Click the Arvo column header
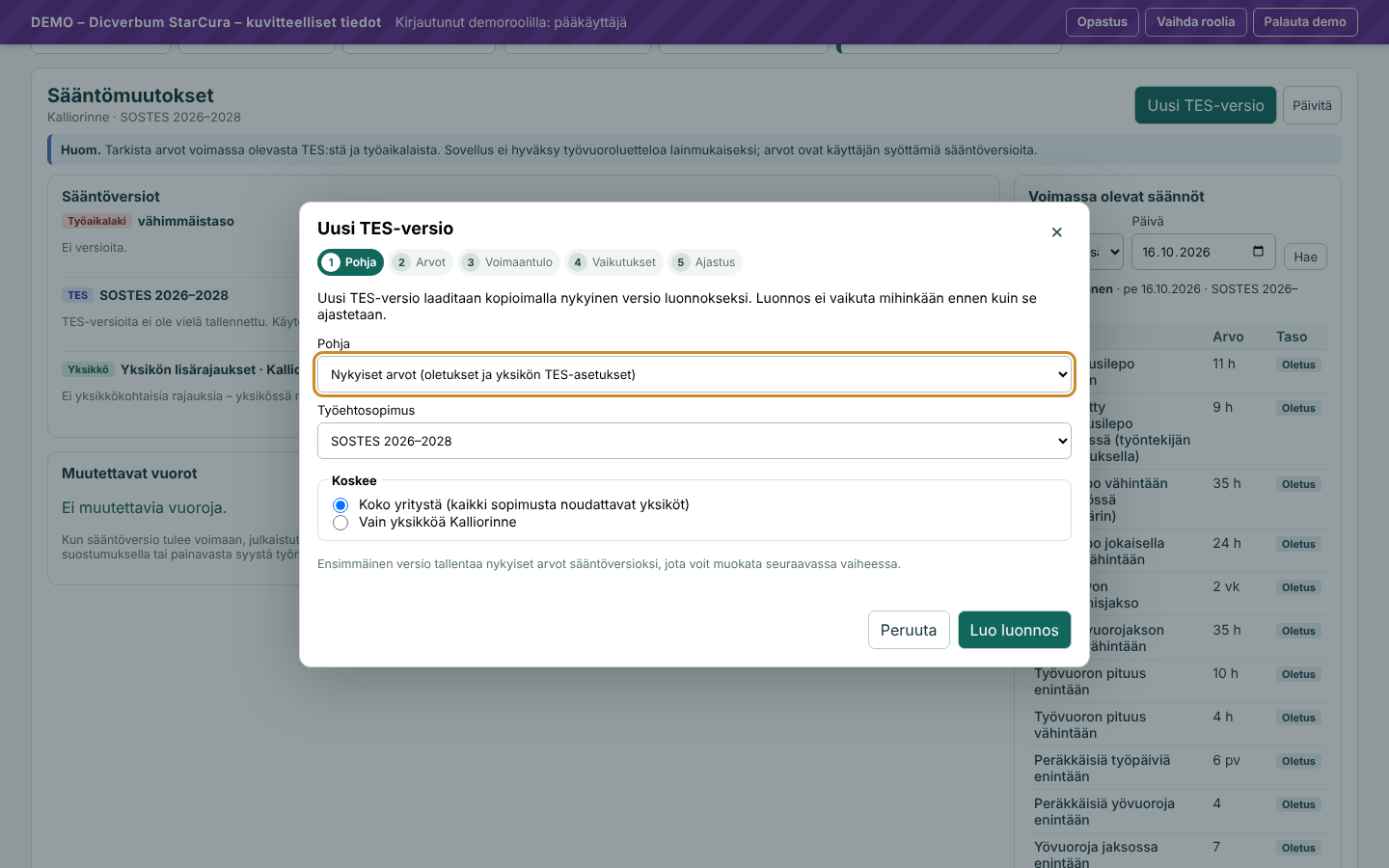1389x868 pixels. [1228, 337]
